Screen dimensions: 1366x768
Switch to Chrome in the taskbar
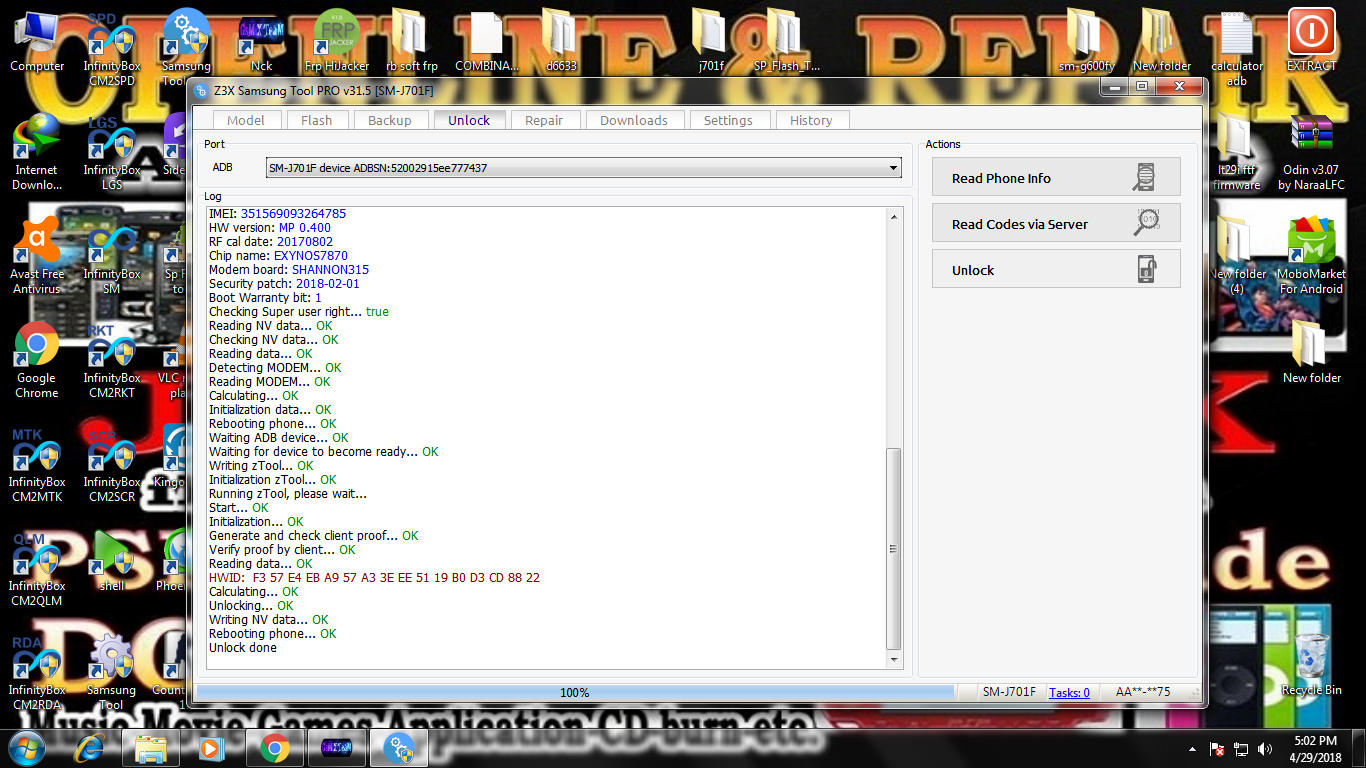pos(274,748)
